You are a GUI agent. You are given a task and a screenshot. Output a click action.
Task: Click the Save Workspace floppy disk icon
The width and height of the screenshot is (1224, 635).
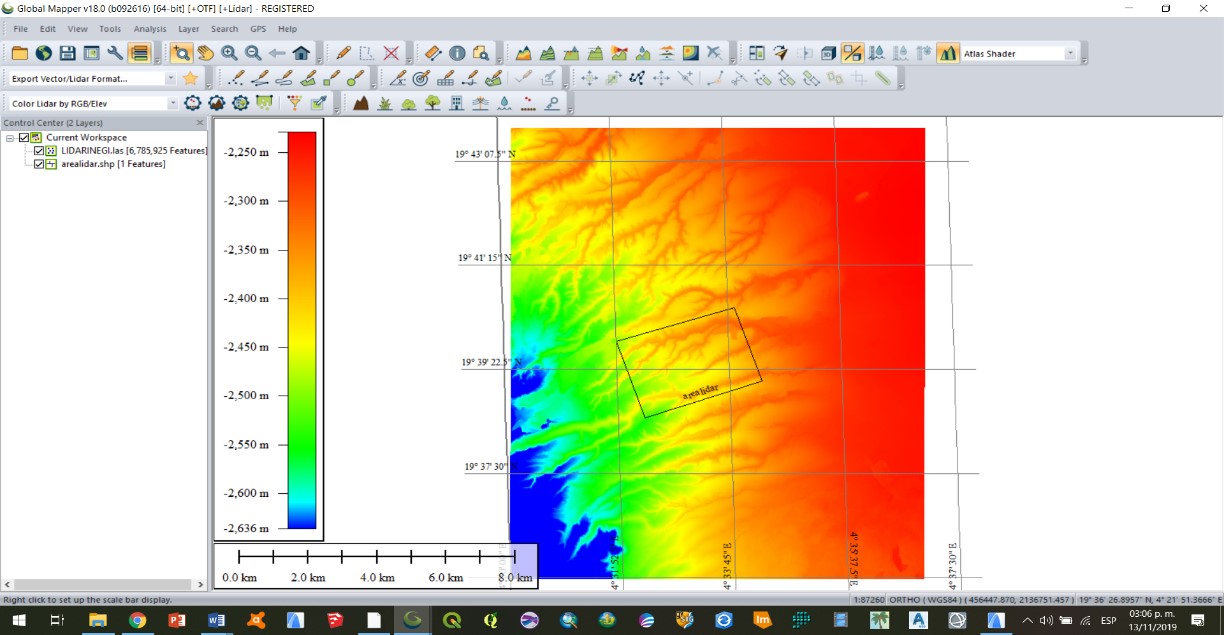(67, 53)
